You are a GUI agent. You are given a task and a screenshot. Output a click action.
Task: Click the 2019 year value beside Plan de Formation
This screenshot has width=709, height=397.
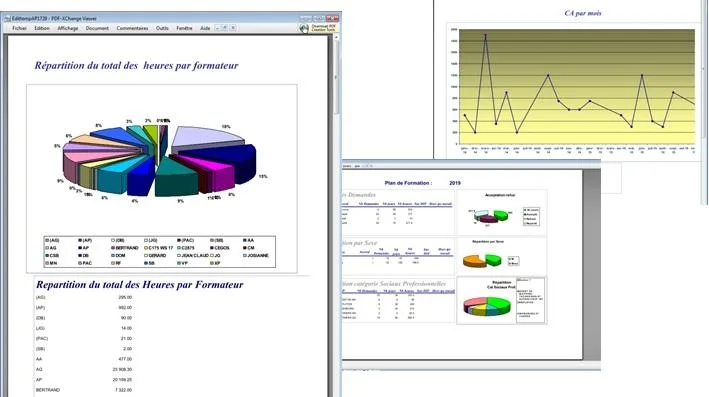pyautogui.click(x=455, y=183)
